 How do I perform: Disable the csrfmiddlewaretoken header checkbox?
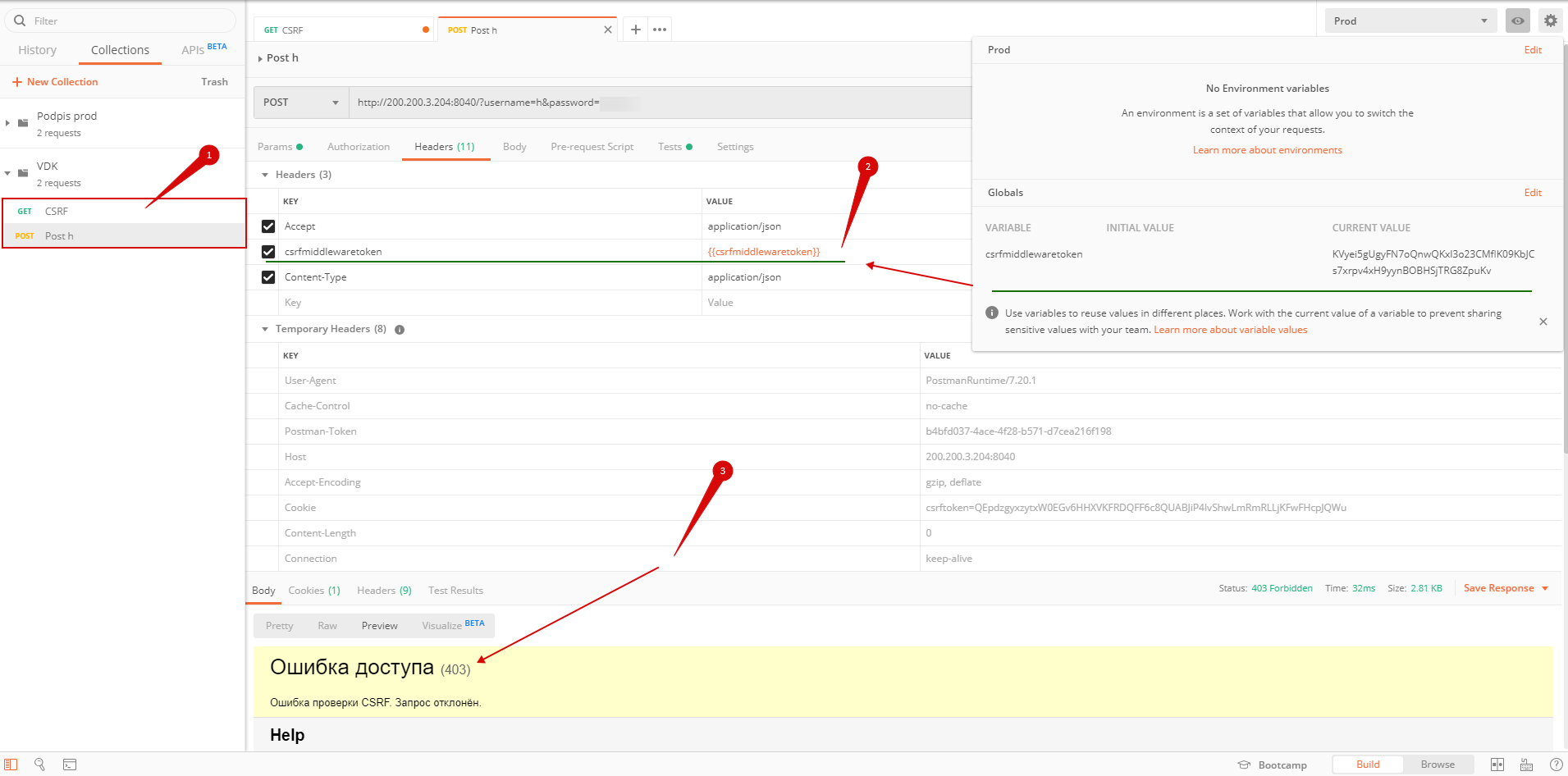coord(268,252)
